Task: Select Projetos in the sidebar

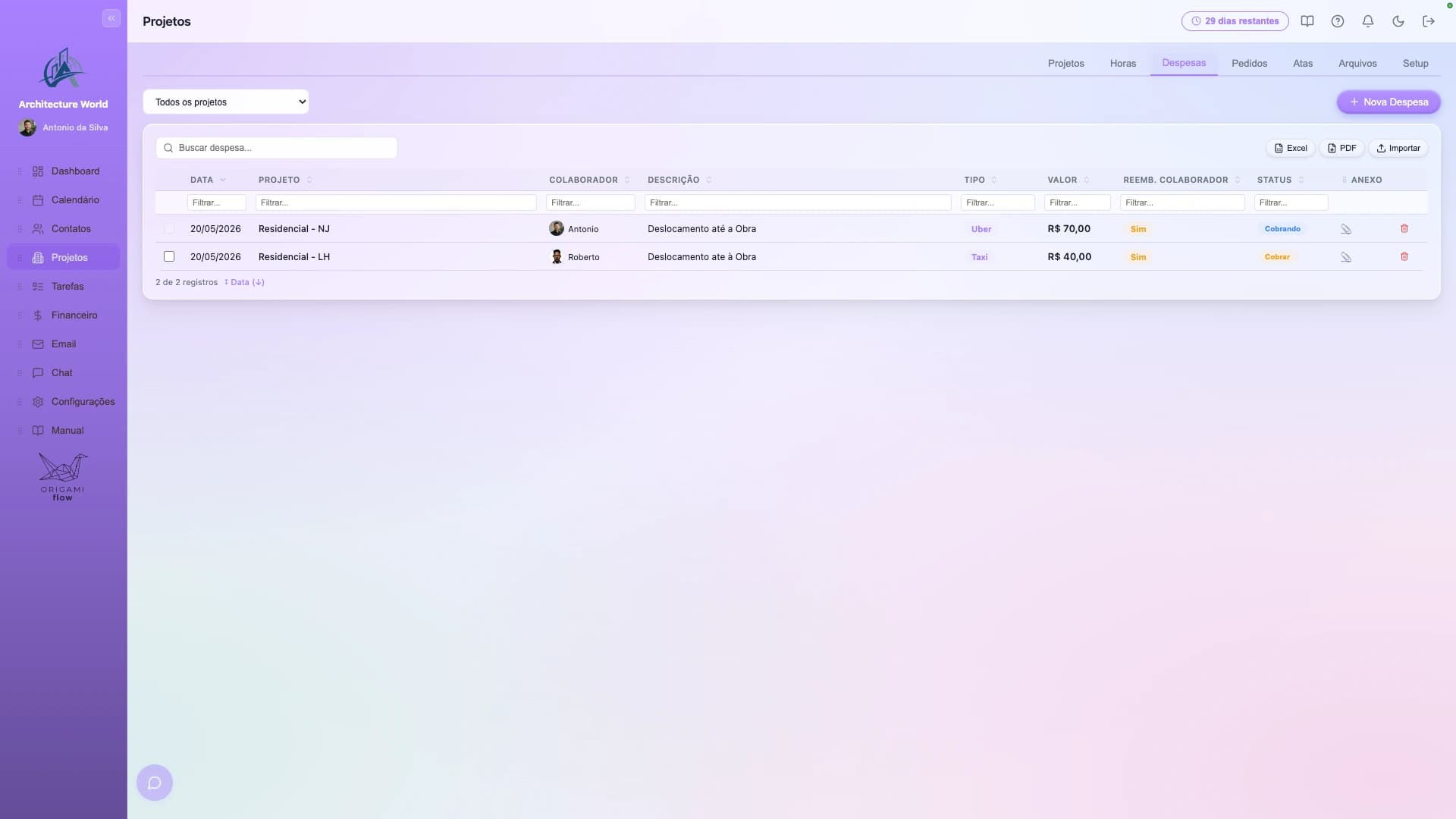Action: click(x=64, y=258)
